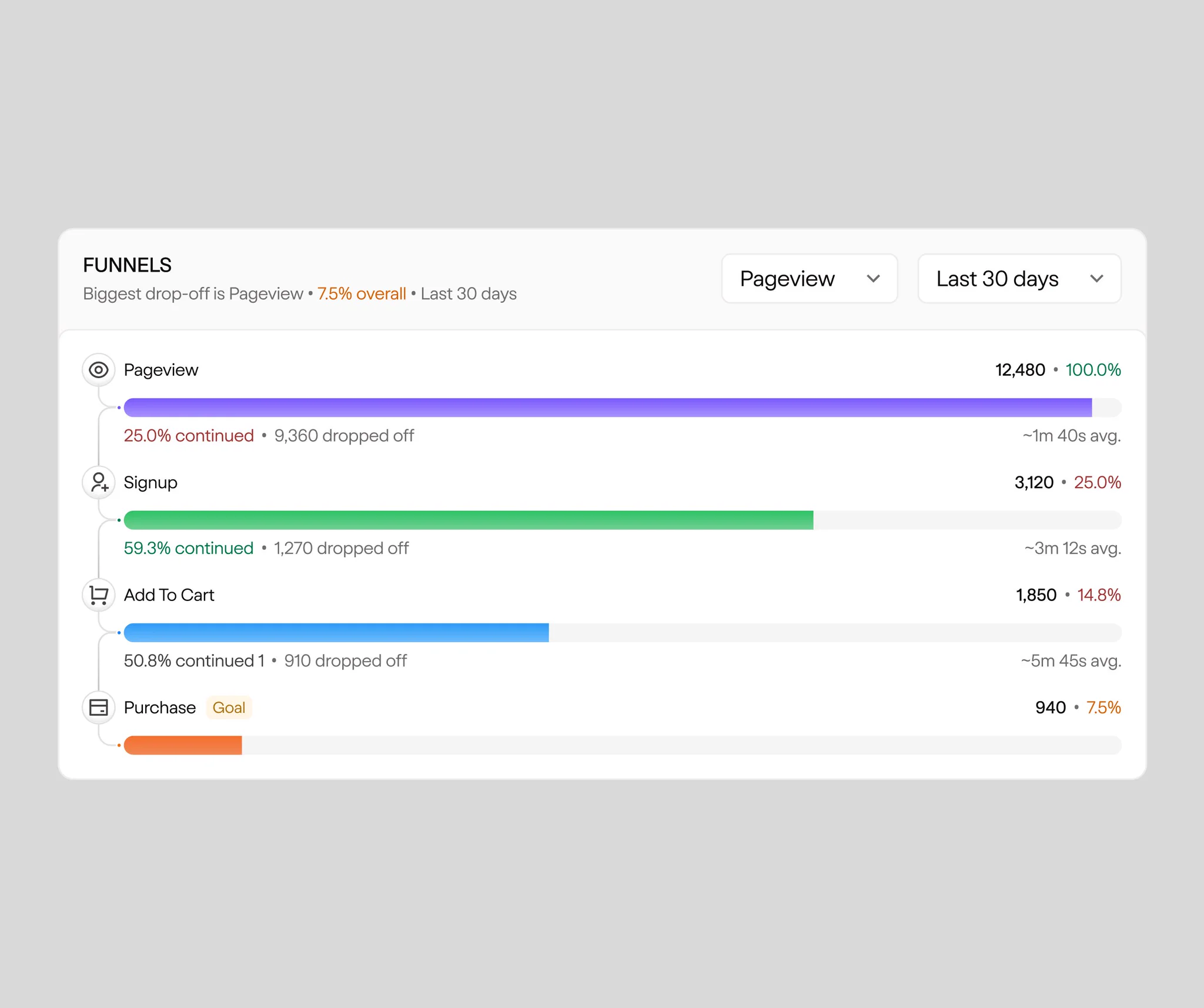
Task: Click the green Signup progress bar
Action: (x=469, y=520)
